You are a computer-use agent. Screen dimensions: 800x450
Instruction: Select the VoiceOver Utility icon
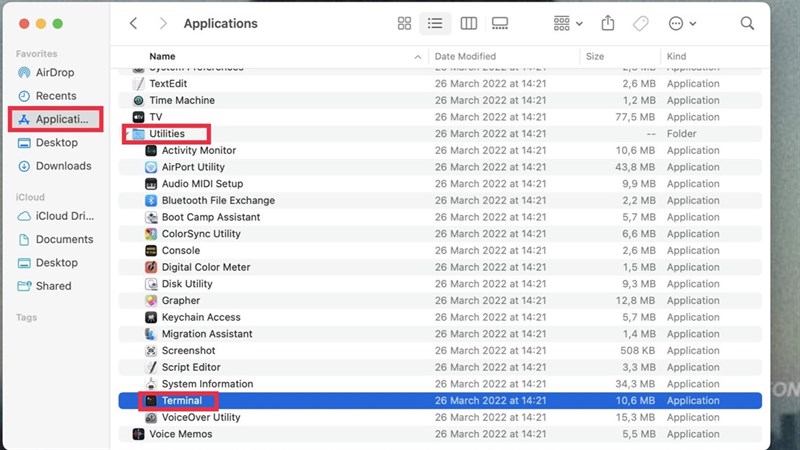click(151, 417)
